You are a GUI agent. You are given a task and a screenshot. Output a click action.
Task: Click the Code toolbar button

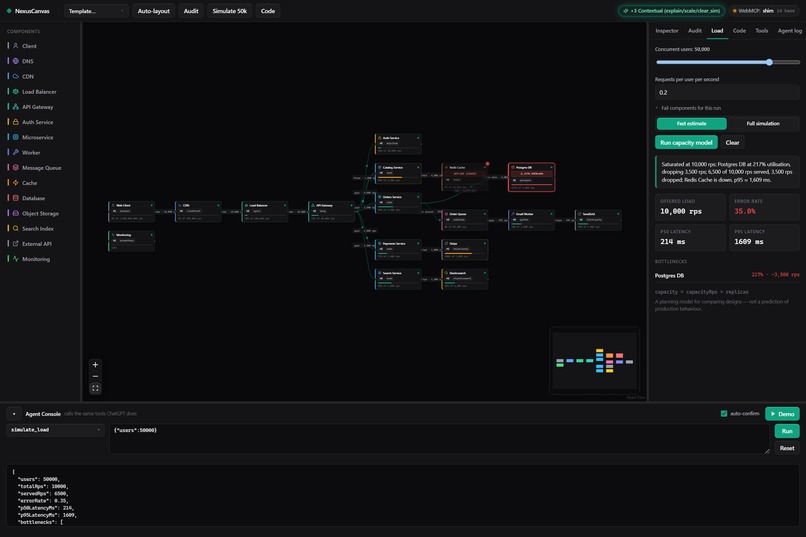pos(268,11)
